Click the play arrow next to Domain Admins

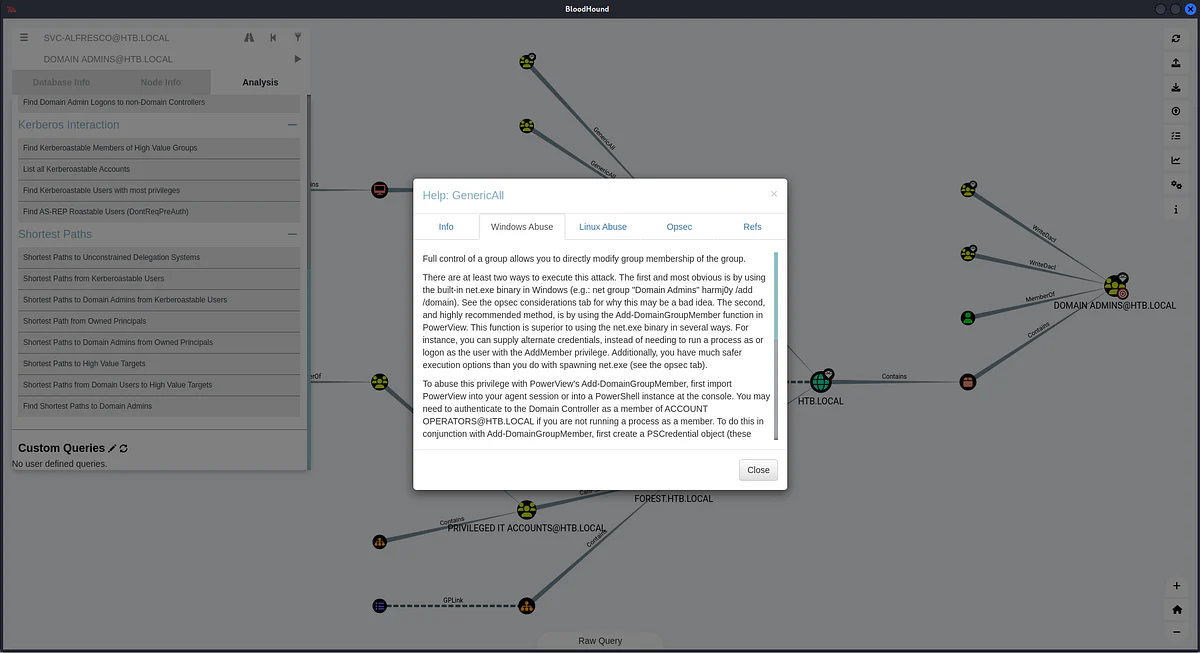[297, 59]
